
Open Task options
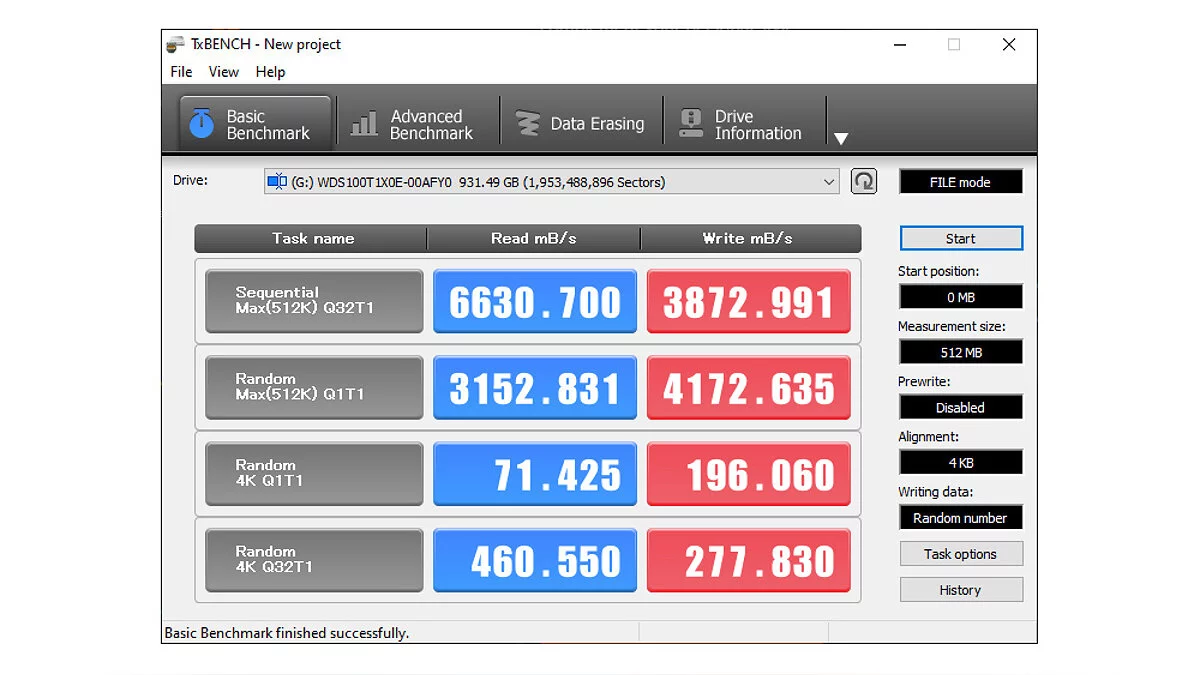960,554
